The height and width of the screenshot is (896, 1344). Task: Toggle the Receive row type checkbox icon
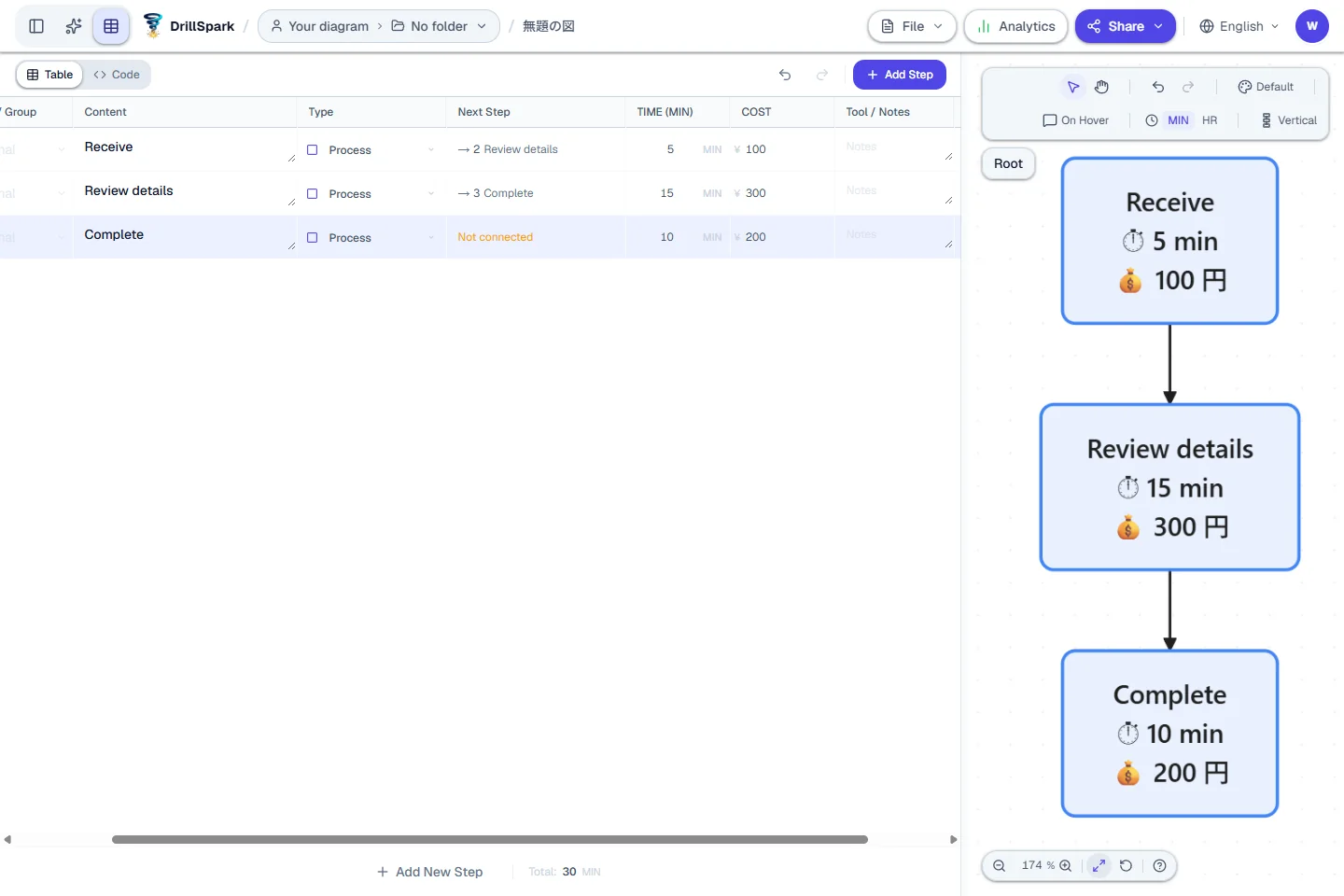(313, 150)
